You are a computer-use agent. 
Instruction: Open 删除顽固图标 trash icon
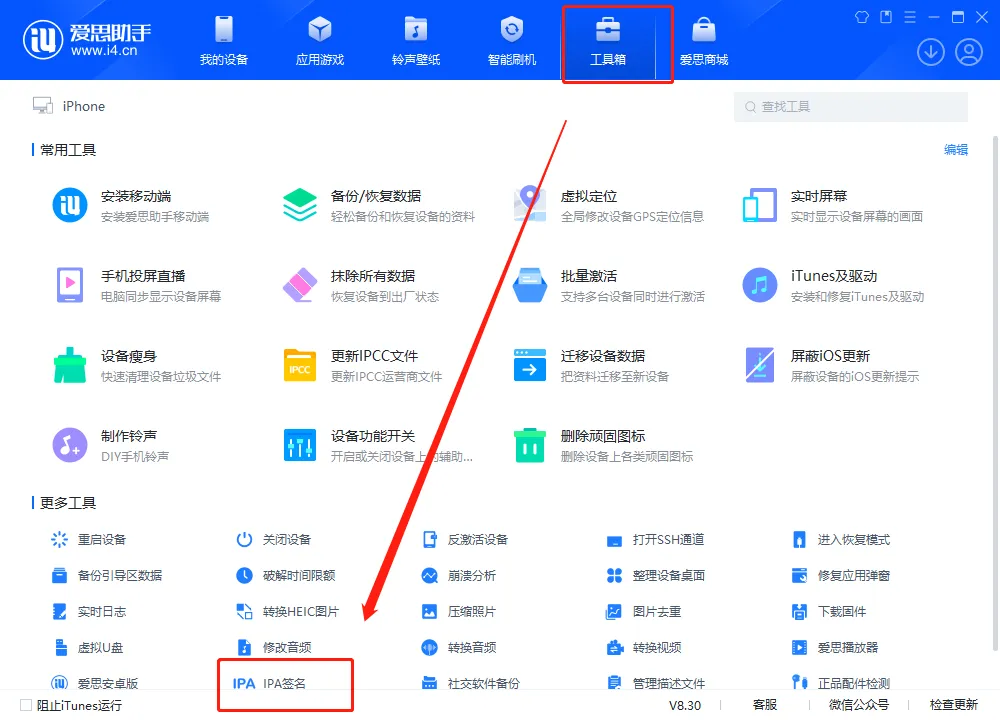tap(530, 445)
